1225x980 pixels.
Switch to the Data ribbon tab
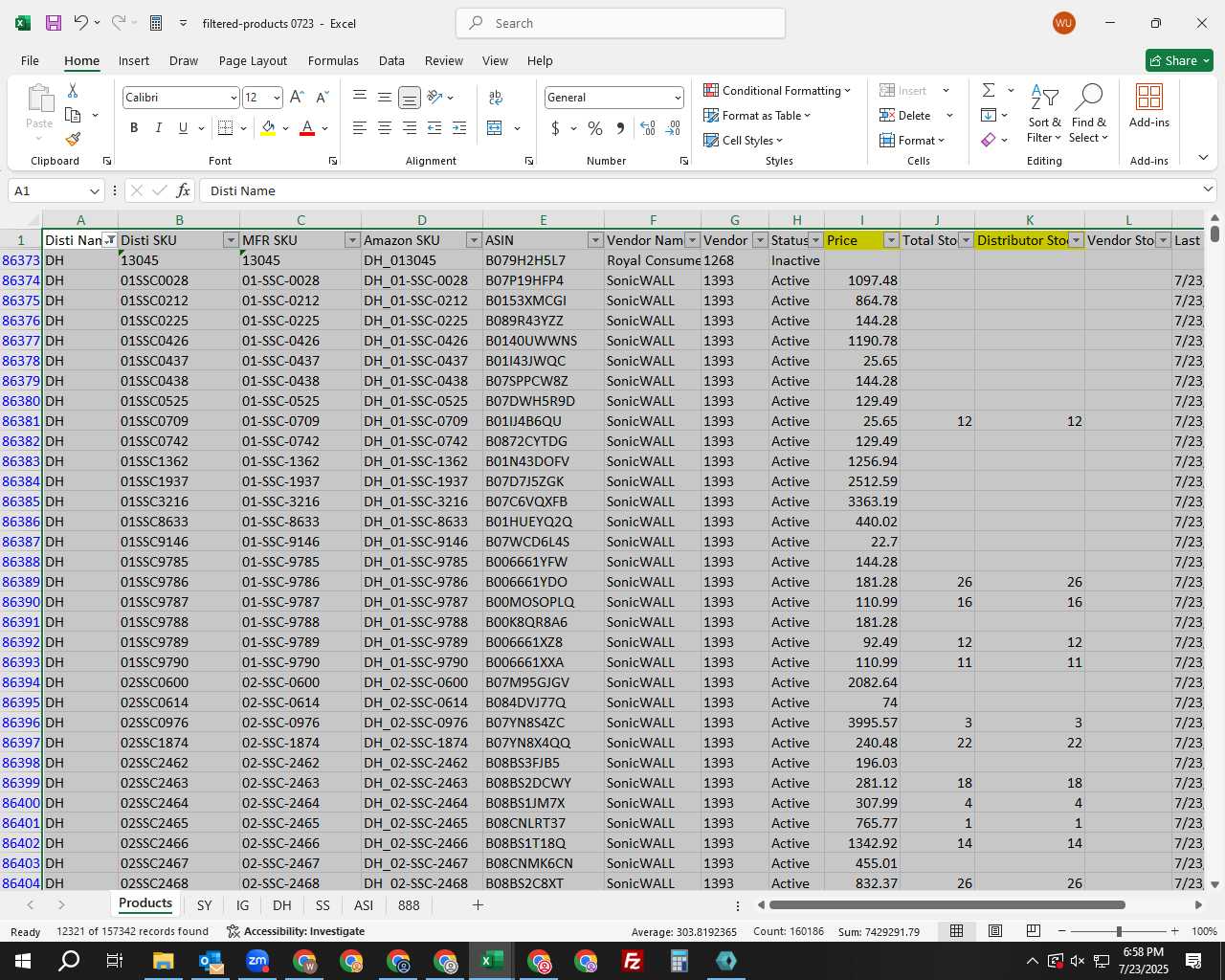pyautogui.click(x=391, y=60)
